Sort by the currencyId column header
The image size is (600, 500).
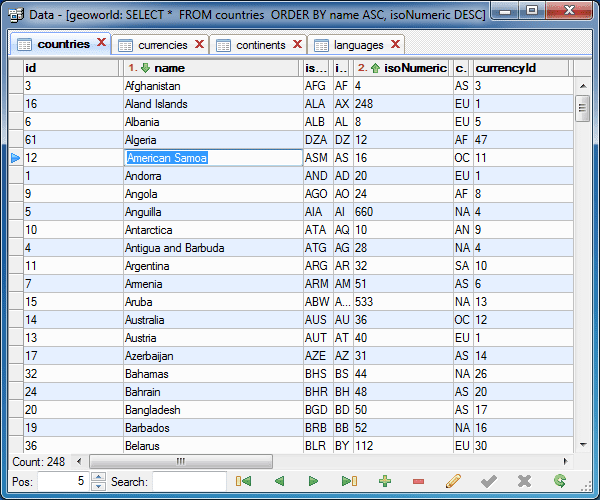pos(521,68)
